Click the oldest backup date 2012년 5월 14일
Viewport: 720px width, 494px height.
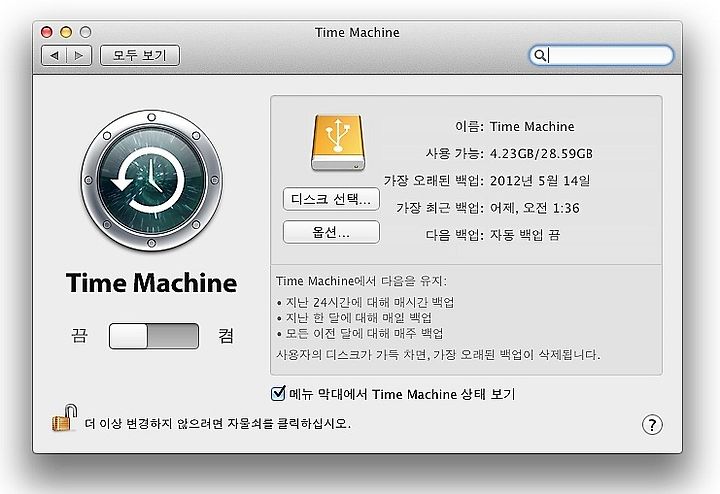click(x=540, y=180)
